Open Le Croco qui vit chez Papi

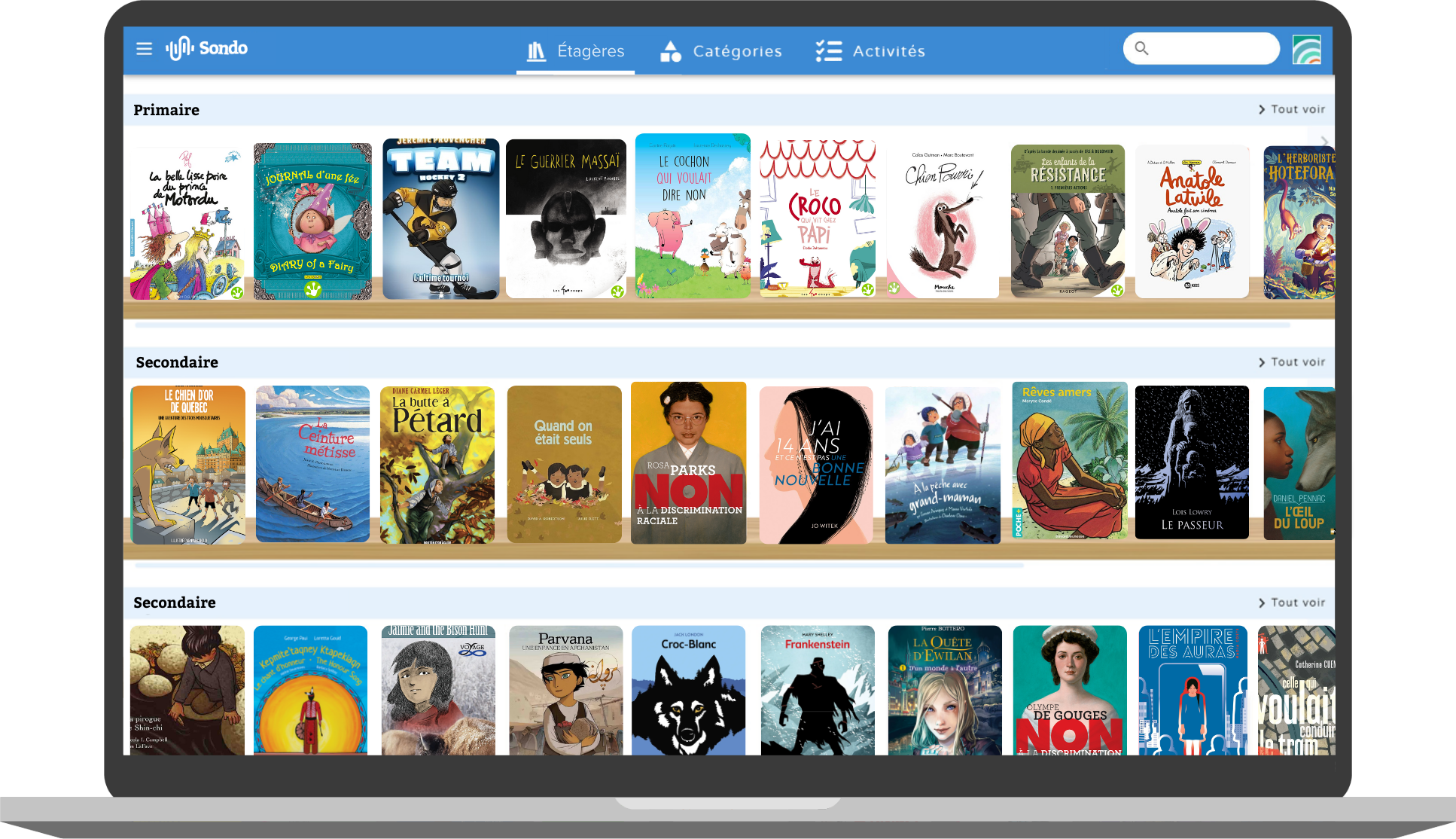[818, 218]
